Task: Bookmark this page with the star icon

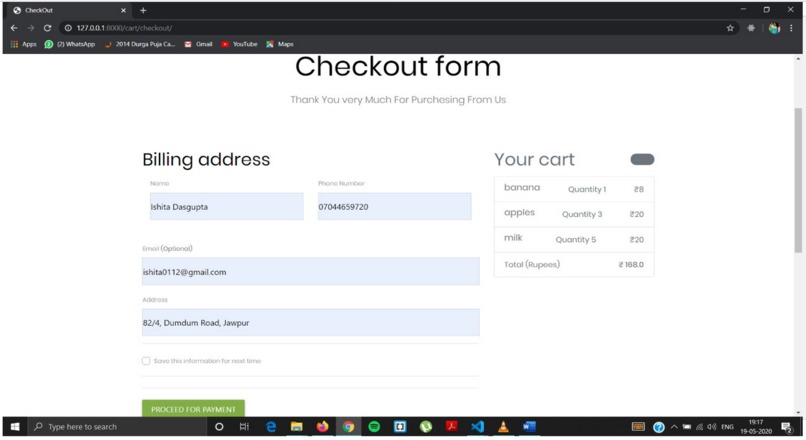Action: click(730, 28)
